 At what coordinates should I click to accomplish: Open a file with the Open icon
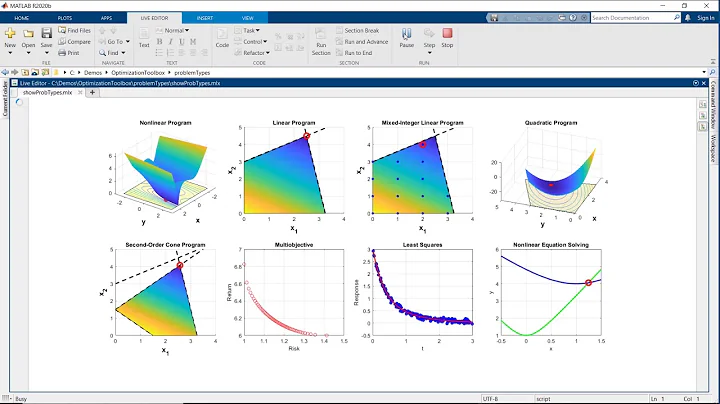(28, 33)
